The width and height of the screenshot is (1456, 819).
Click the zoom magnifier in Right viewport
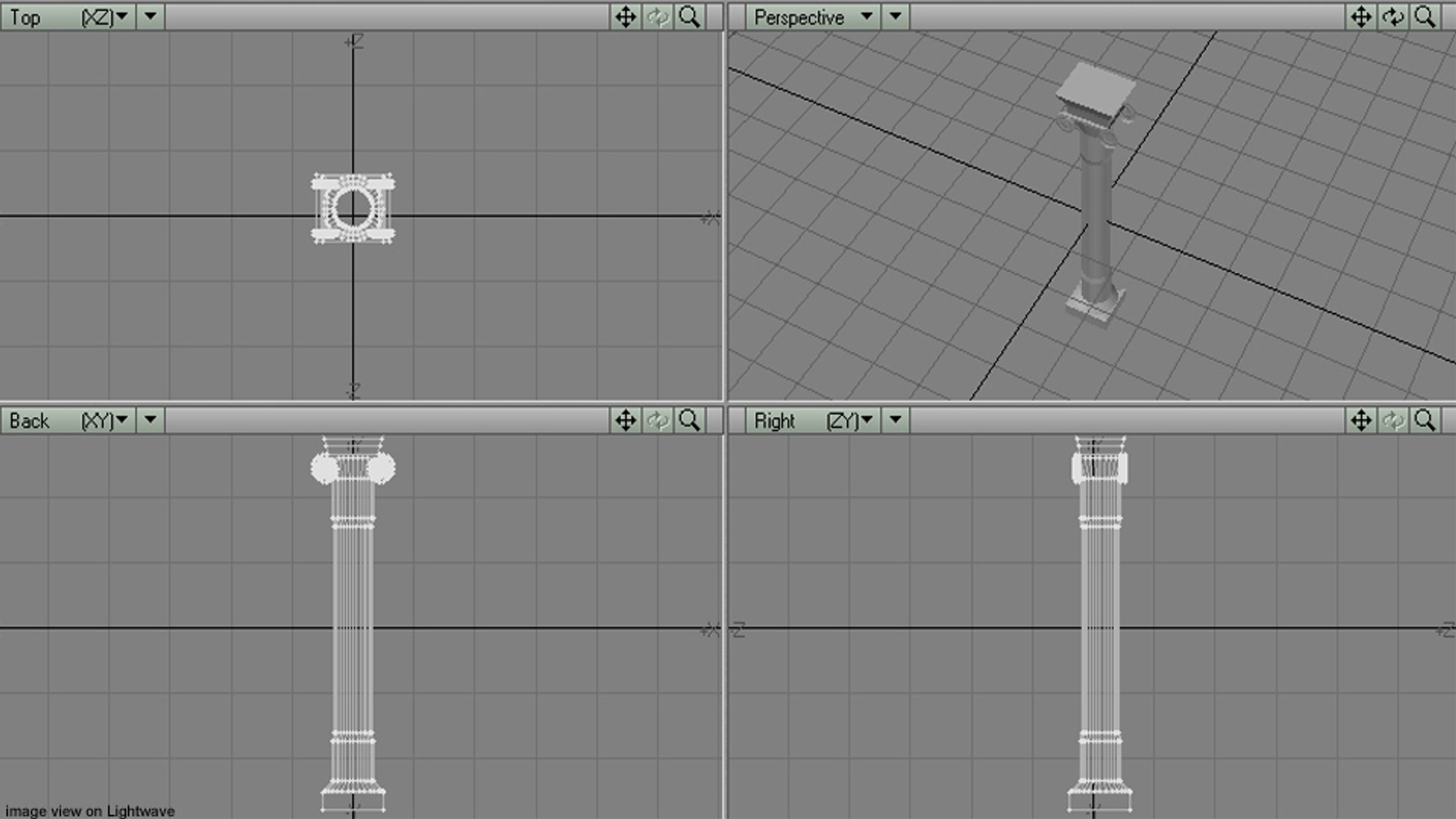[1425, 420]
